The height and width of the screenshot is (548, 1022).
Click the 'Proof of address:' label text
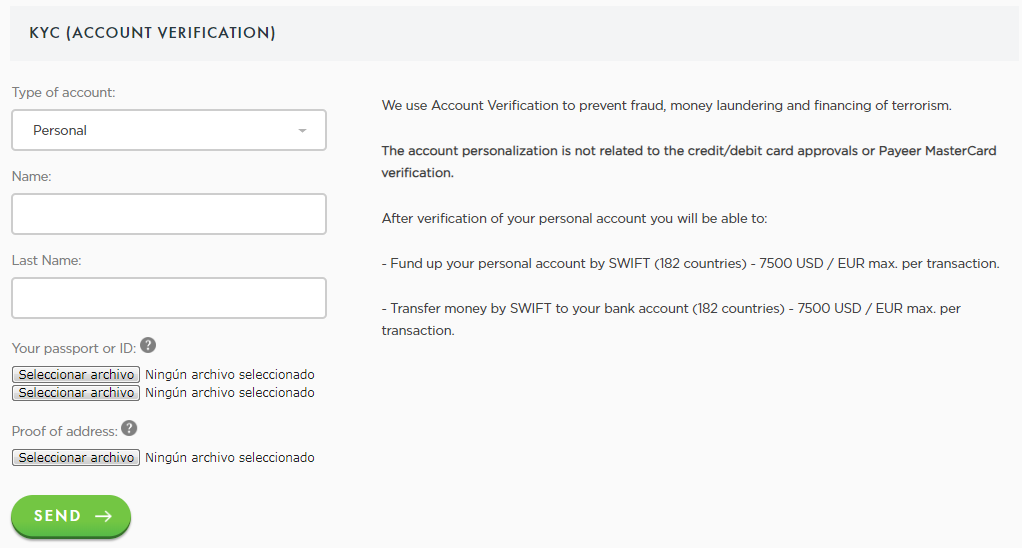(64, 431)
